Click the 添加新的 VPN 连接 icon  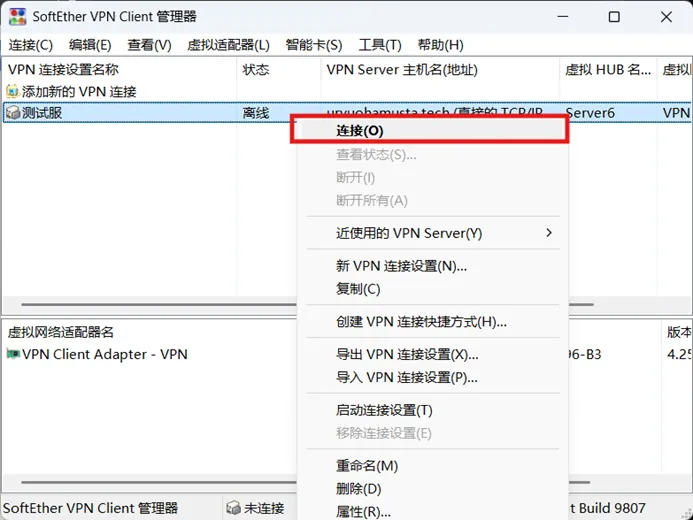[x=13, y=91]
